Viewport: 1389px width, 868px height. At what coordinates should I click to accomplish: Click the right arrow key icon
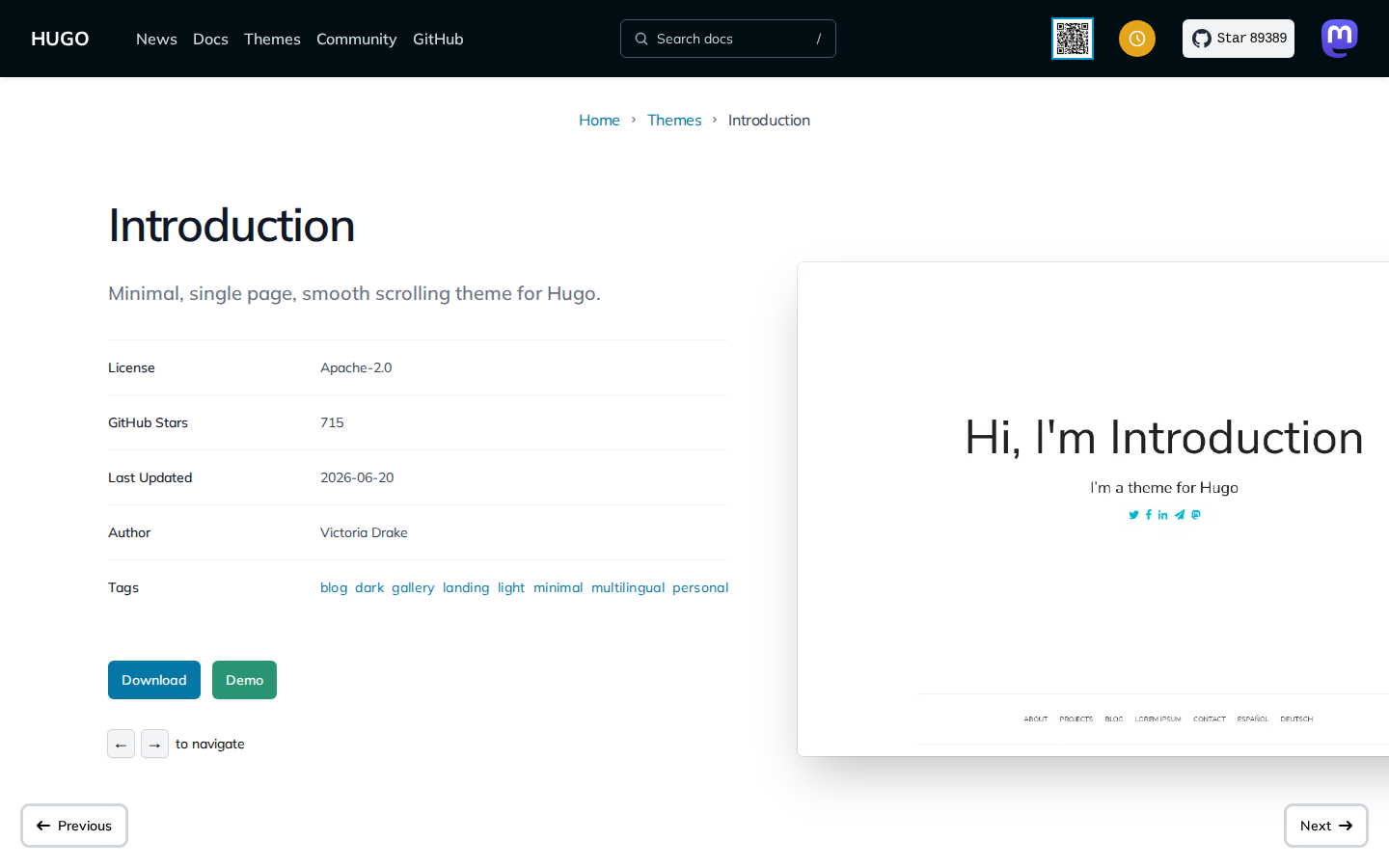click(x=154, y=744)
